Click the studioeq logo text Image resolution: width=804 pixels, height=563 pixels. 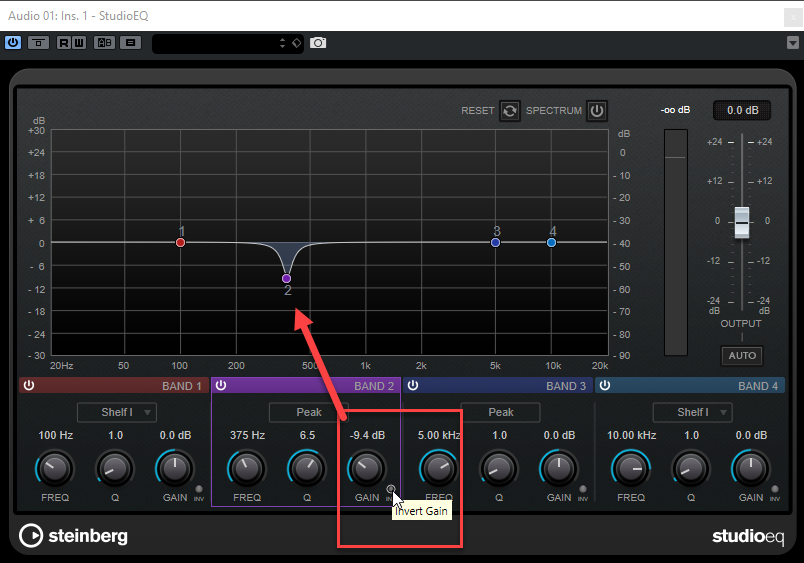748,536
